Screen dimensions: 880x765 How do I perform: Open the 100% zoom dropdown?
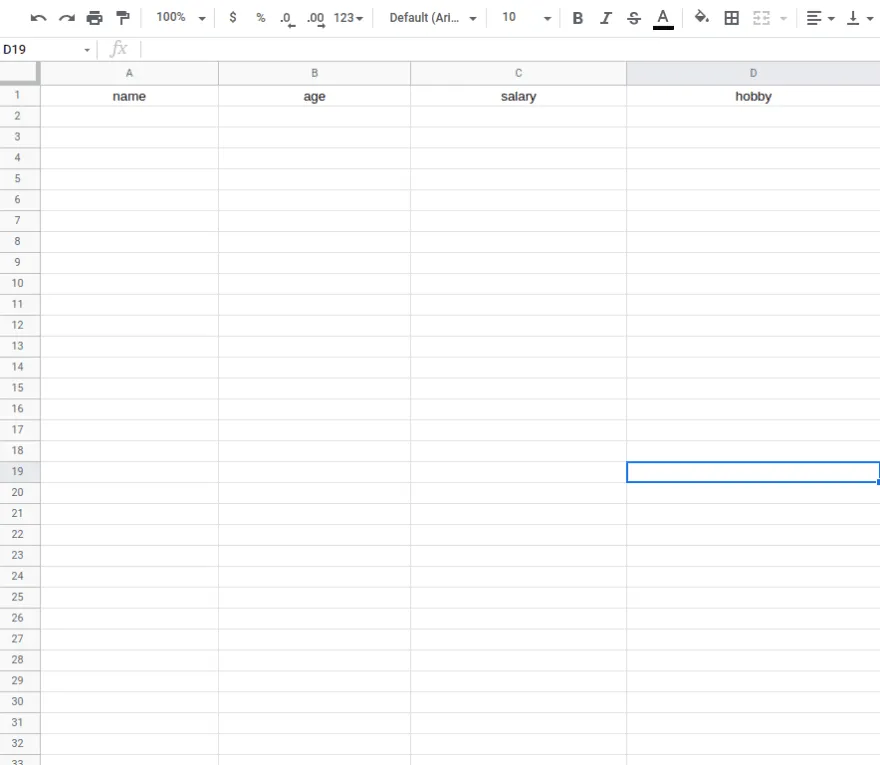coord(181,18)
